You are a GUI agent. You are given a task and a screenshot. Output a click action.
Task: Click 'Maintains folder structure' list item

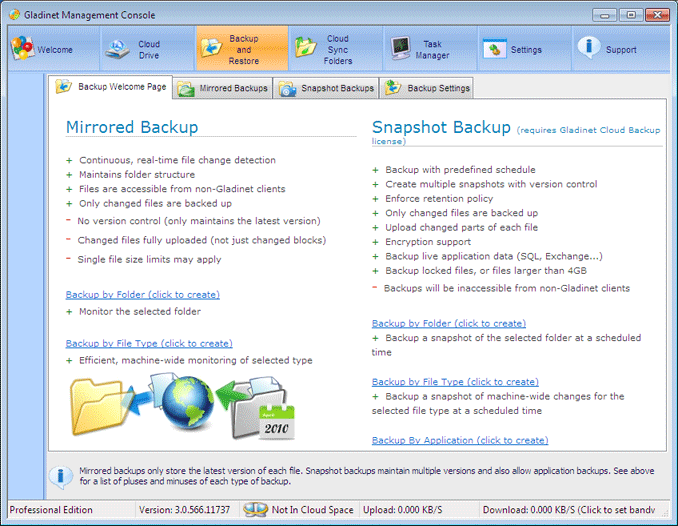click(137, 175)
